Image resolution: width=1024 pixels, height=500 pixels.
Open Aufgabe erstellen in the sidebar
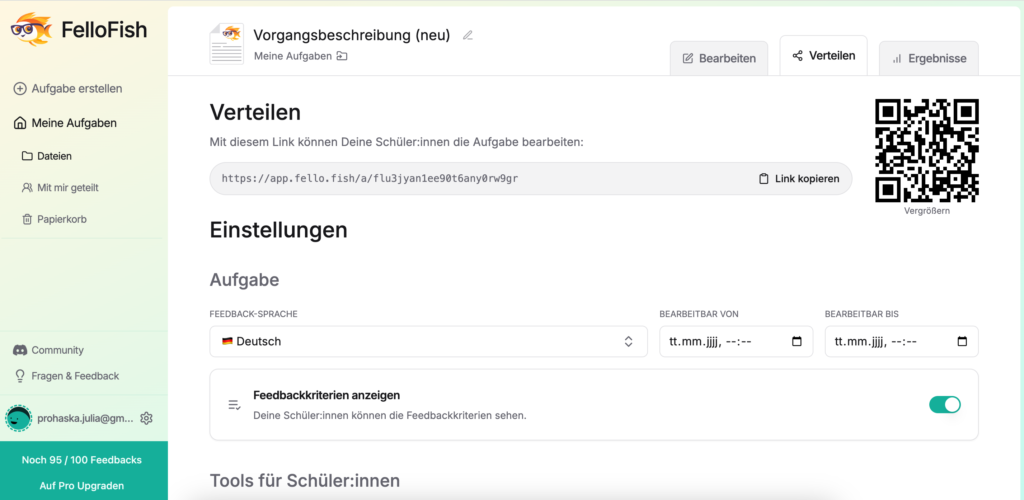coord(68,89)
